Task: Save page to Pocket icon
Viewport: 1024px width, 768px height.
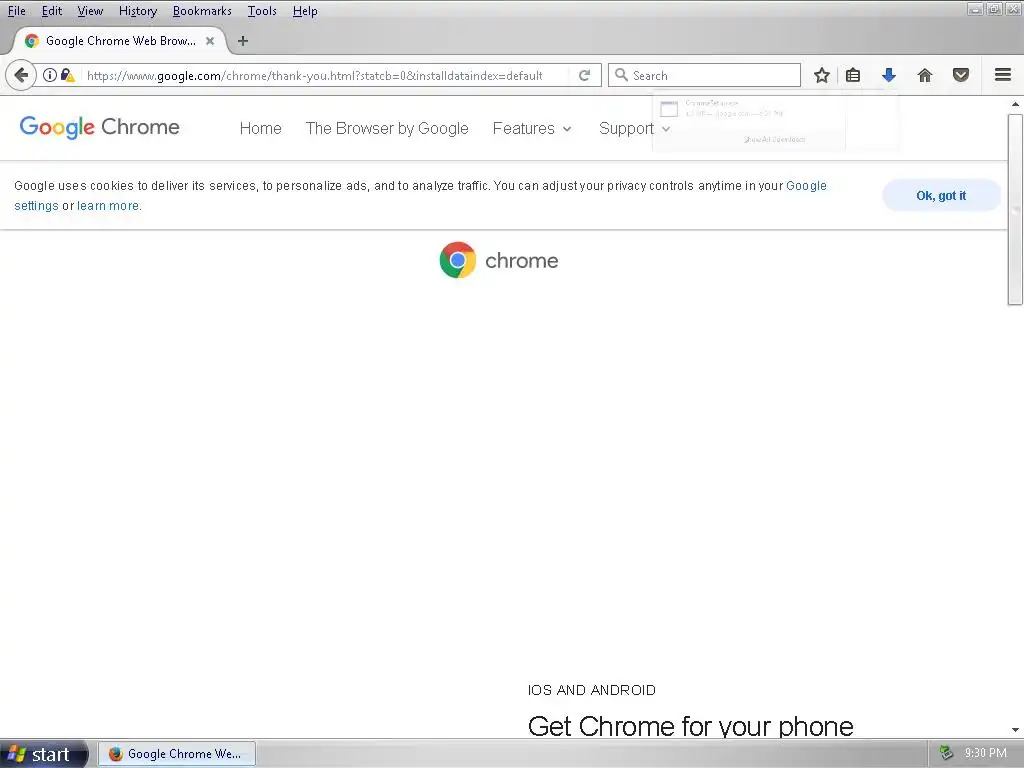Action: coord(961,75)
